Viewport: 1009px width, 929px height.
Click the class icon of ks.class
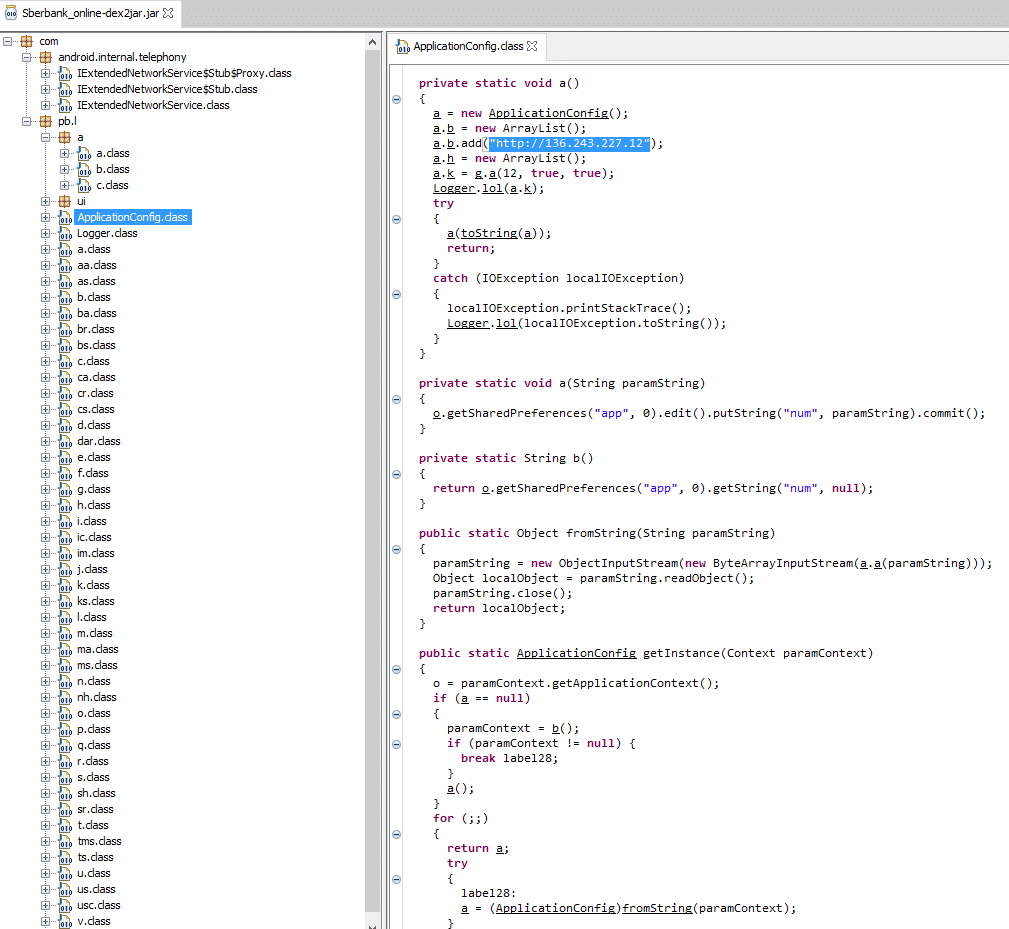pyautogui.click(x=64, y=602)
